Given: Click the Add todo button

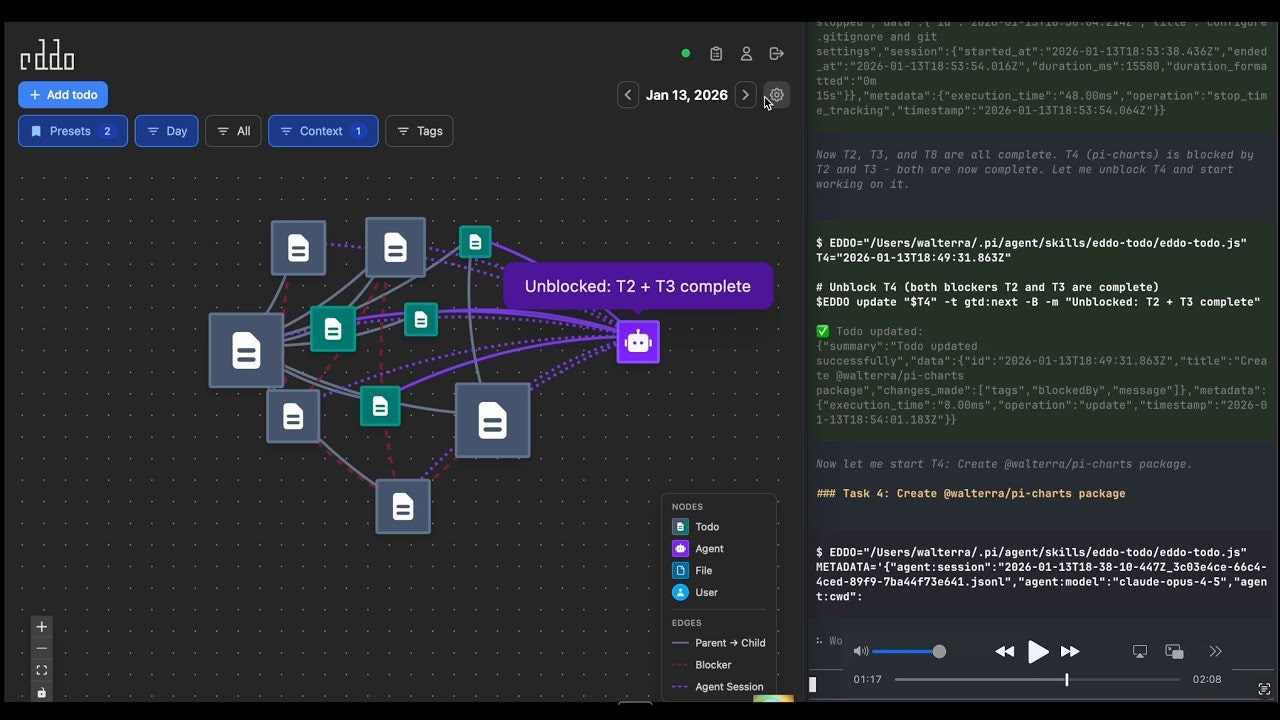Looking at the screenshot, I should pyautogui.click(x=63, y=95).
